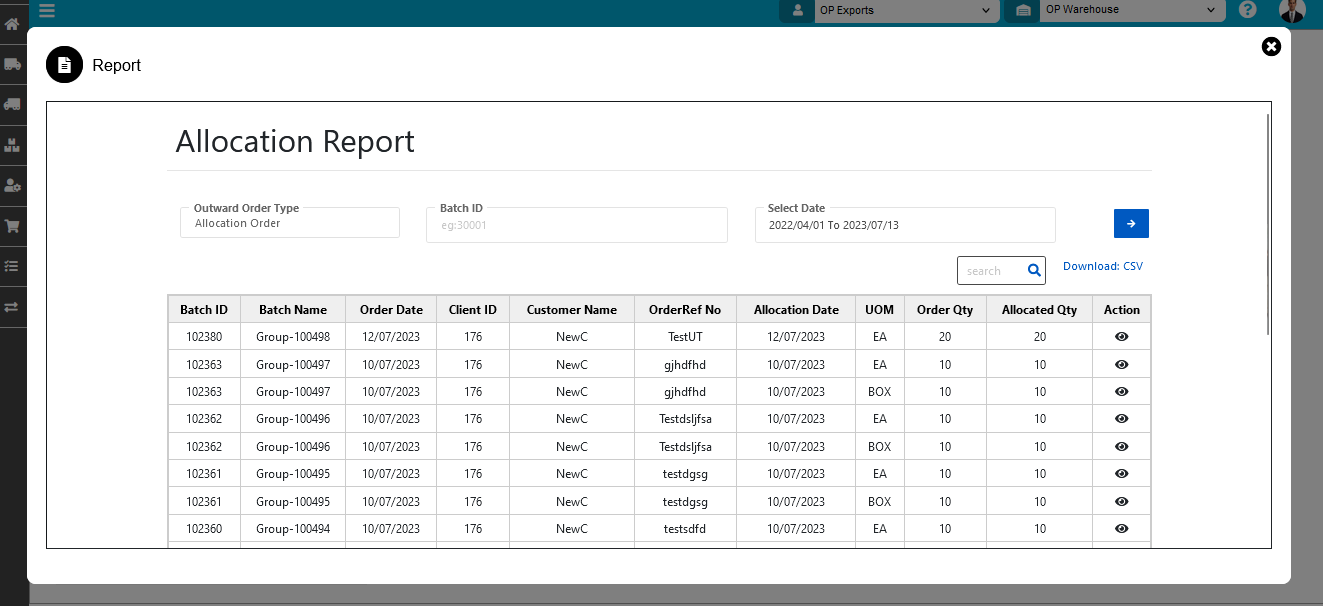Open the user profile avatar

(x=1292, y=10)
